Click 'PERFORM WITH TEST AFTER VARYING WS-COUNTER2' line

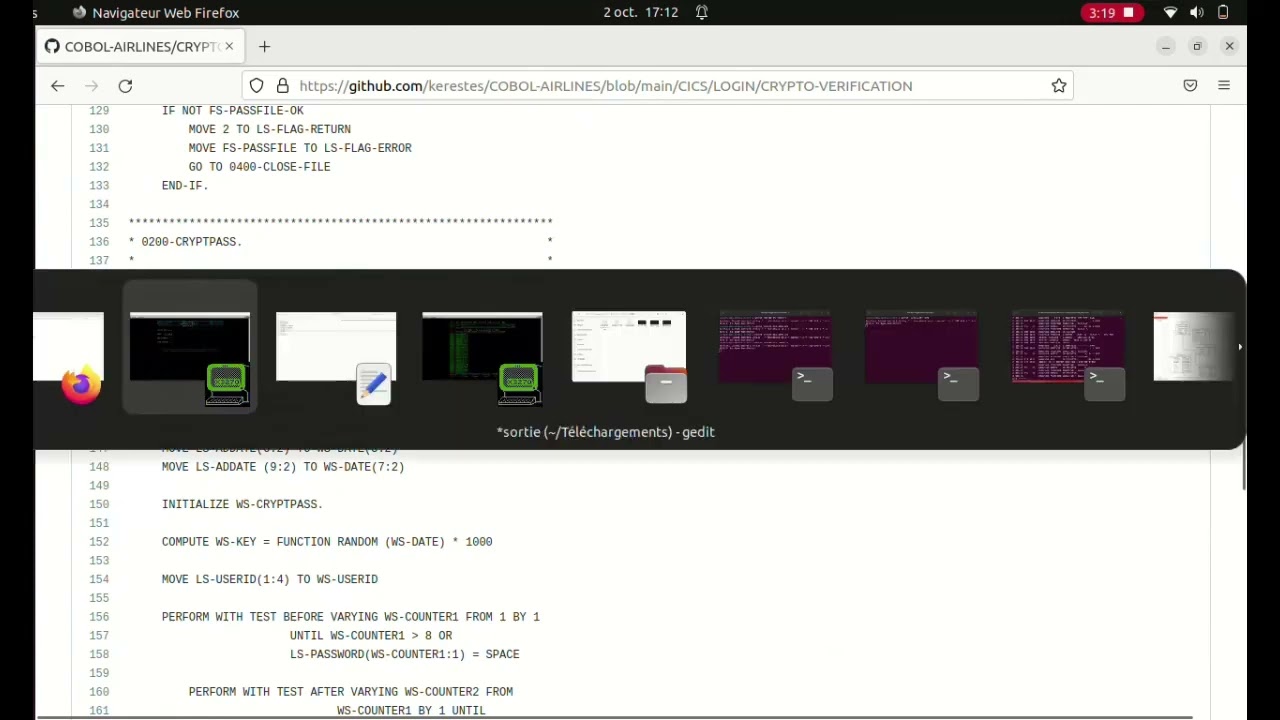tap(351, 692)
